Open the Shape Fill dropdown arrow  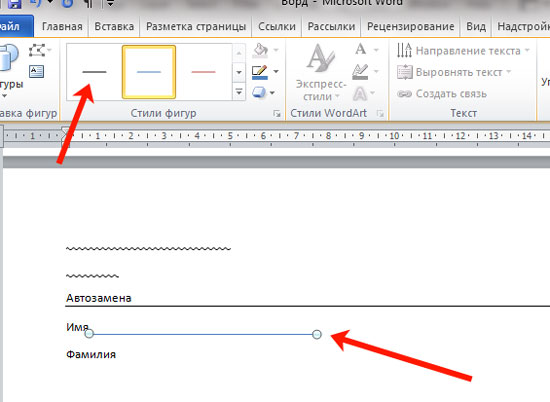276,50
